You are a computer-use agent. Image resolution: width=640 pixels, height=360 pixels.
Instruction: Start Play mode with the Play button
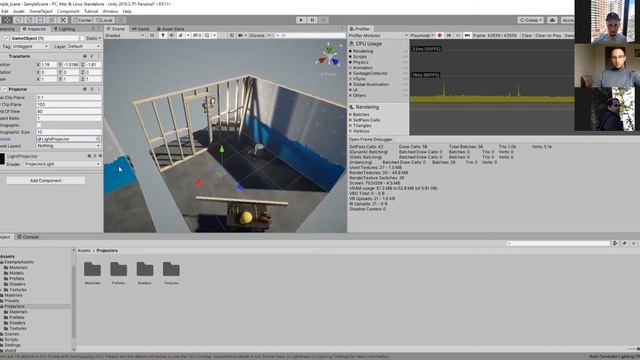click(x=301, y=20)
